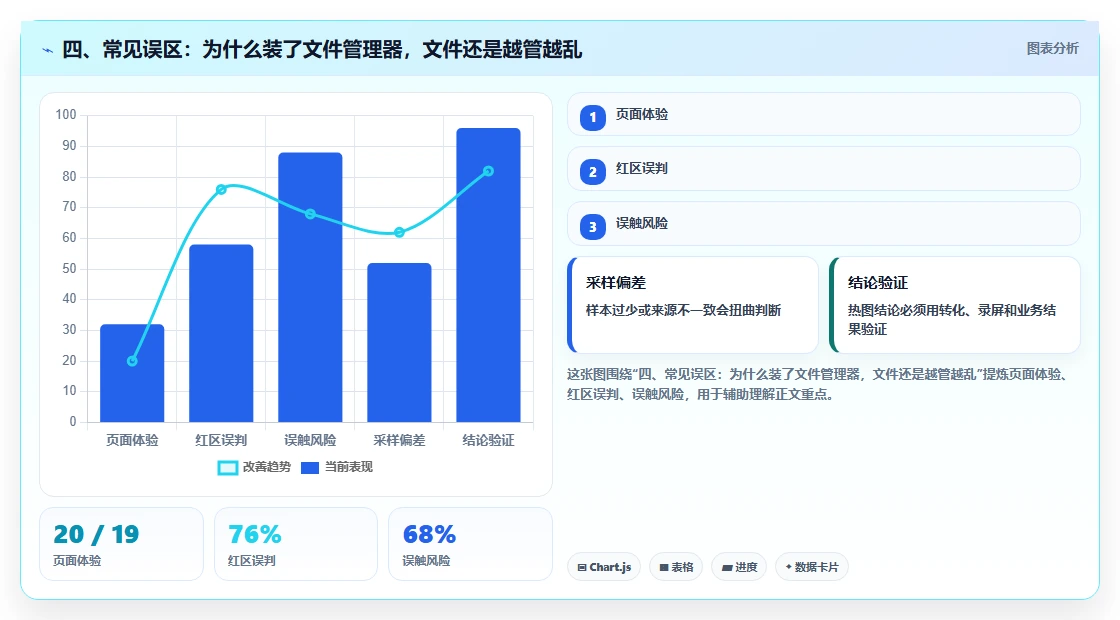Image resolution: width=1120 pixels, height=620 pixels.
Task: Click the number 1 circle badge
Action: [x=593, y=117]
